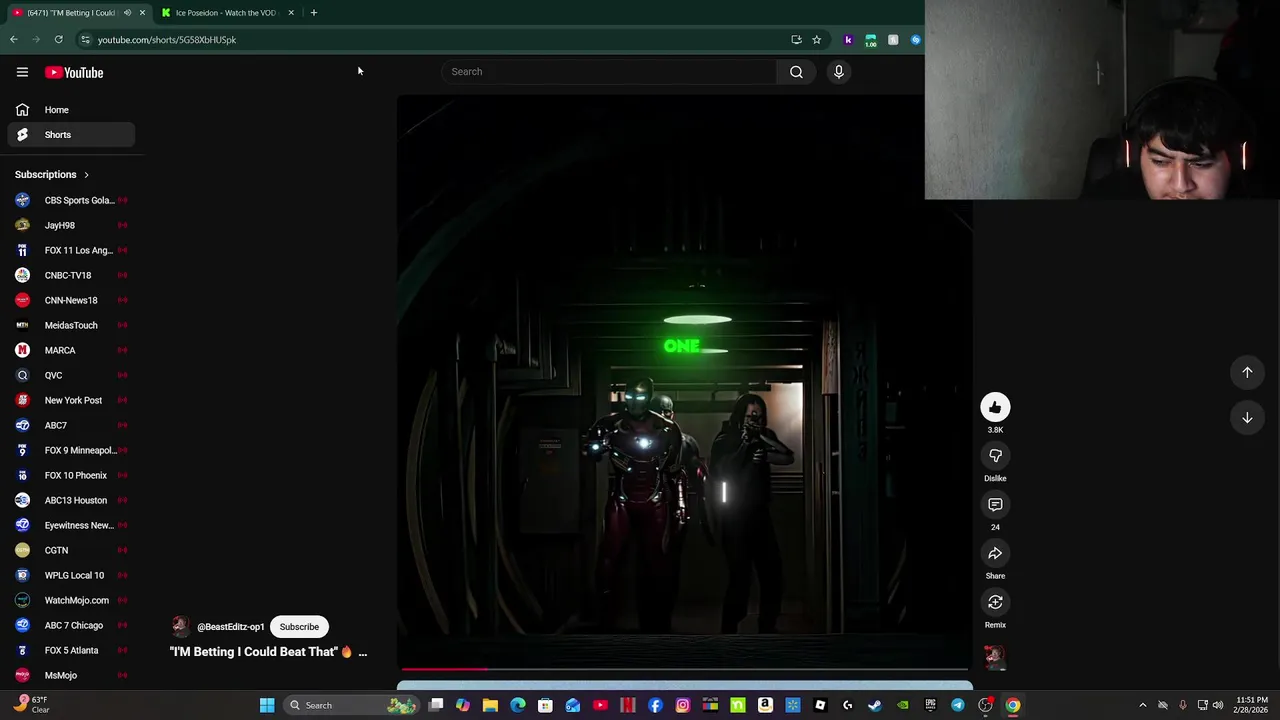Open the comments showing 24

point(995,505)
